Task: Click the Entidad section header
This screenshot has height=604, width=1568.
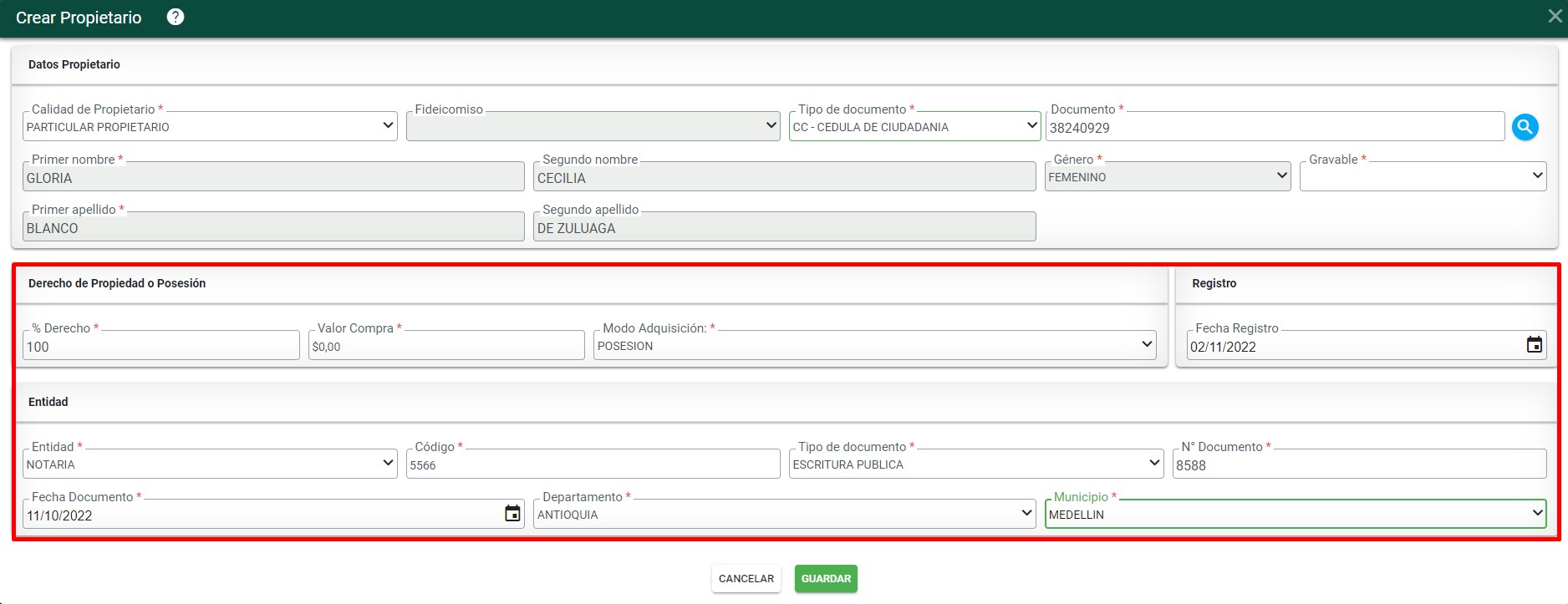Action: pos(48,402)
